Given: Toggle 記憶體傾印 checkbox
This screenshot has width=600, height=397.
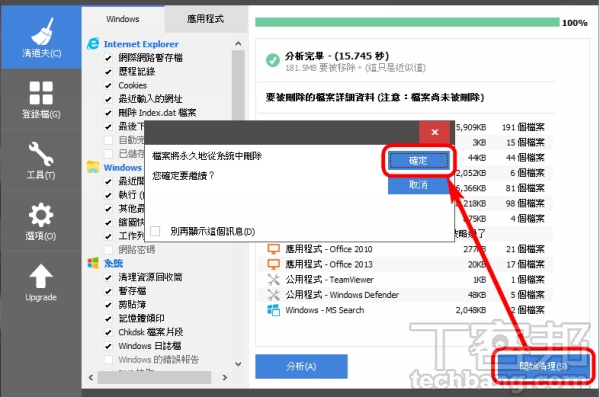Looking at the screenshot, I should click(x=108, y=319).
